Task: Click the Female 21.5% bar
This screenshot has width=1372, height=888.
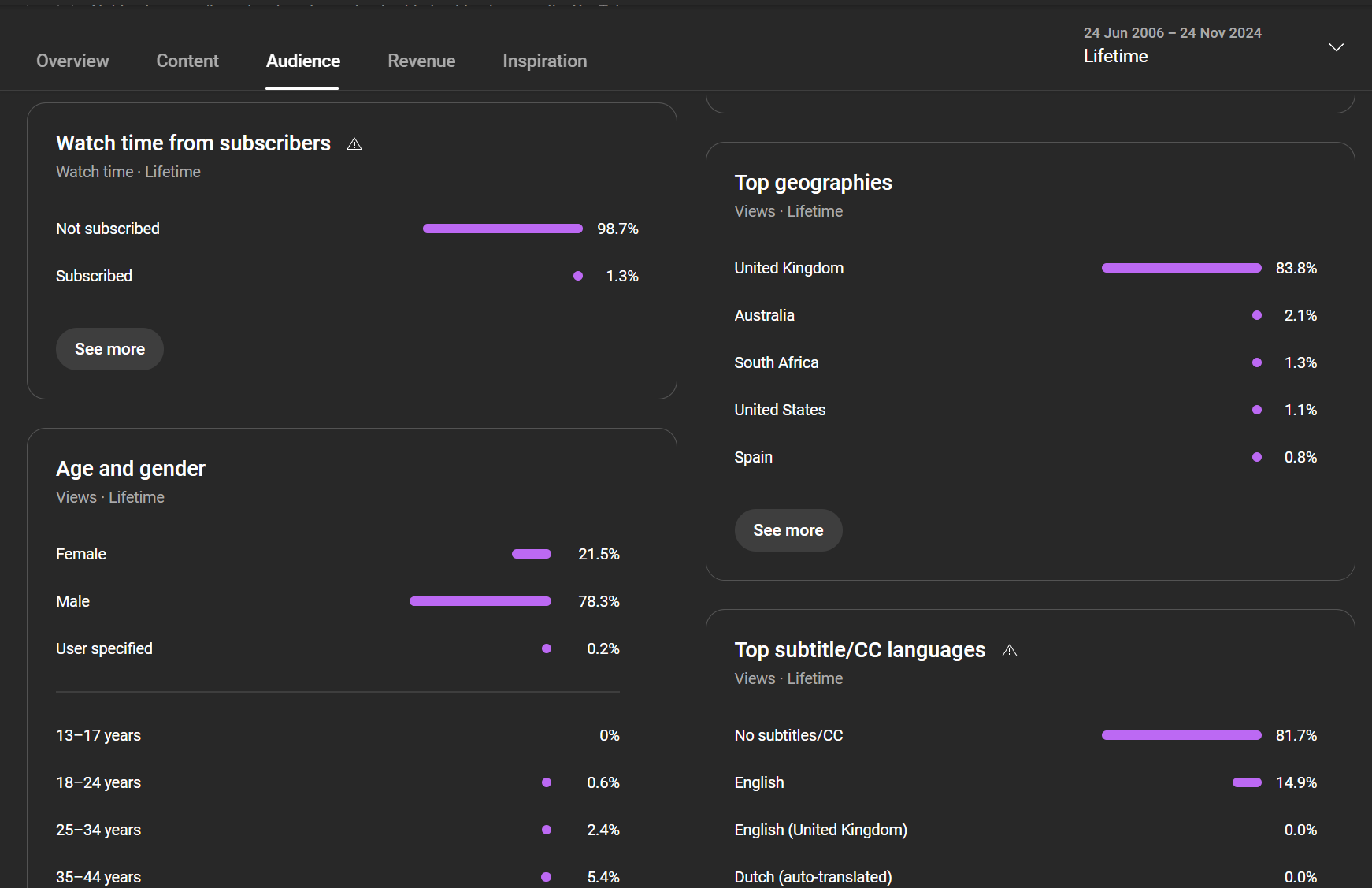Action: [532, 554]
